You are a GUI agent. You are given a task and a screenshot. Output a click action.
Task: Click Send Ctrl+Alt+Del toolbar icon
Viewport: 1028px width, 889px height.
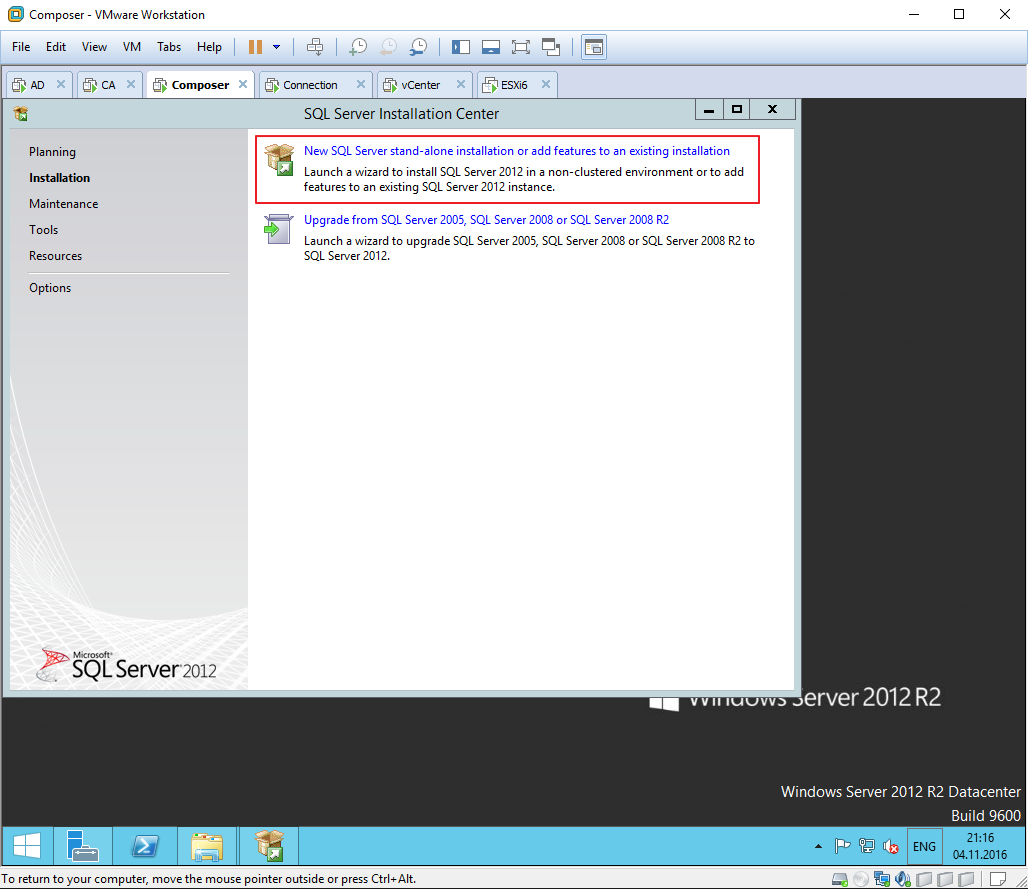pos(315,47)
